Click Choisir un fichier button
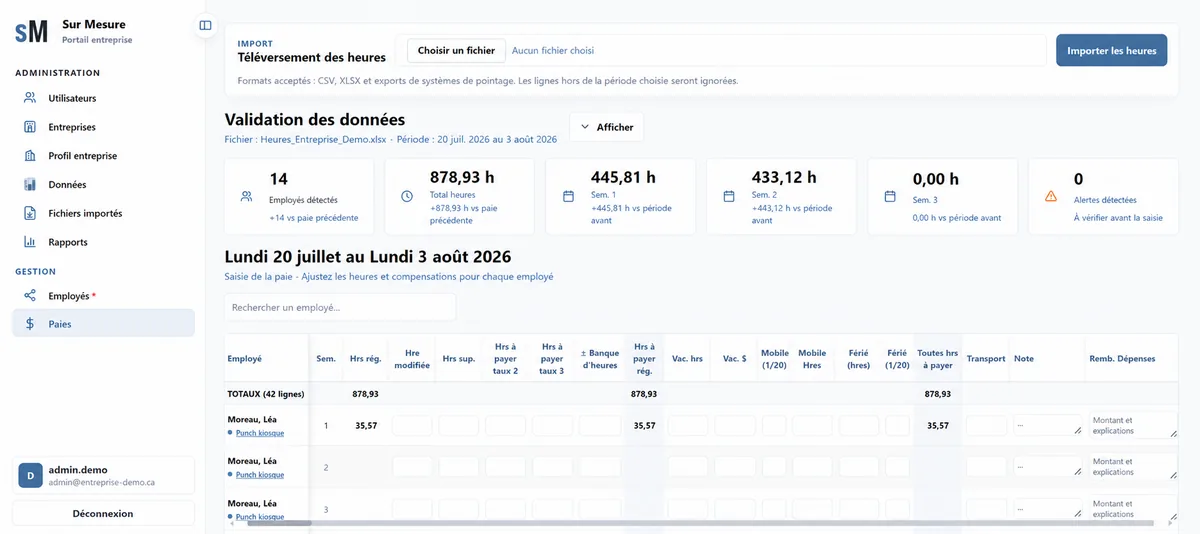This screenshot has height=534, width=1200. tap(456, 50)
